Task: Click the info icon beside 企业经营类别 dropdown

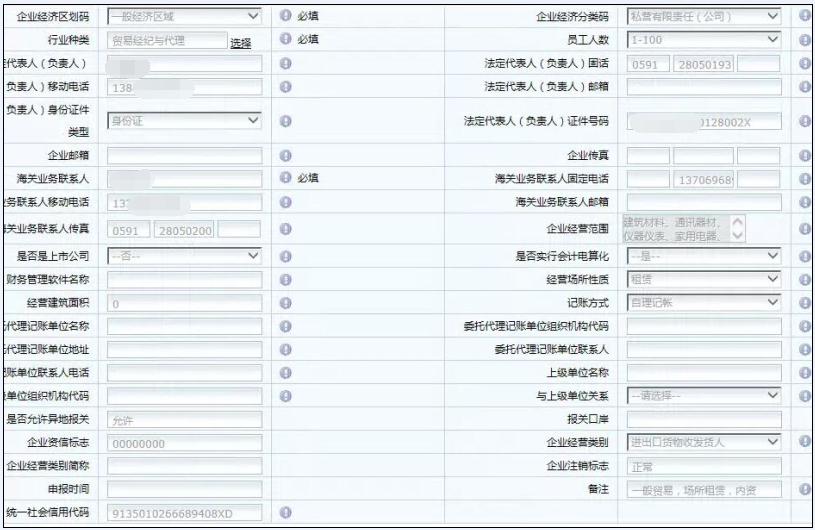Action: [805, 442]
